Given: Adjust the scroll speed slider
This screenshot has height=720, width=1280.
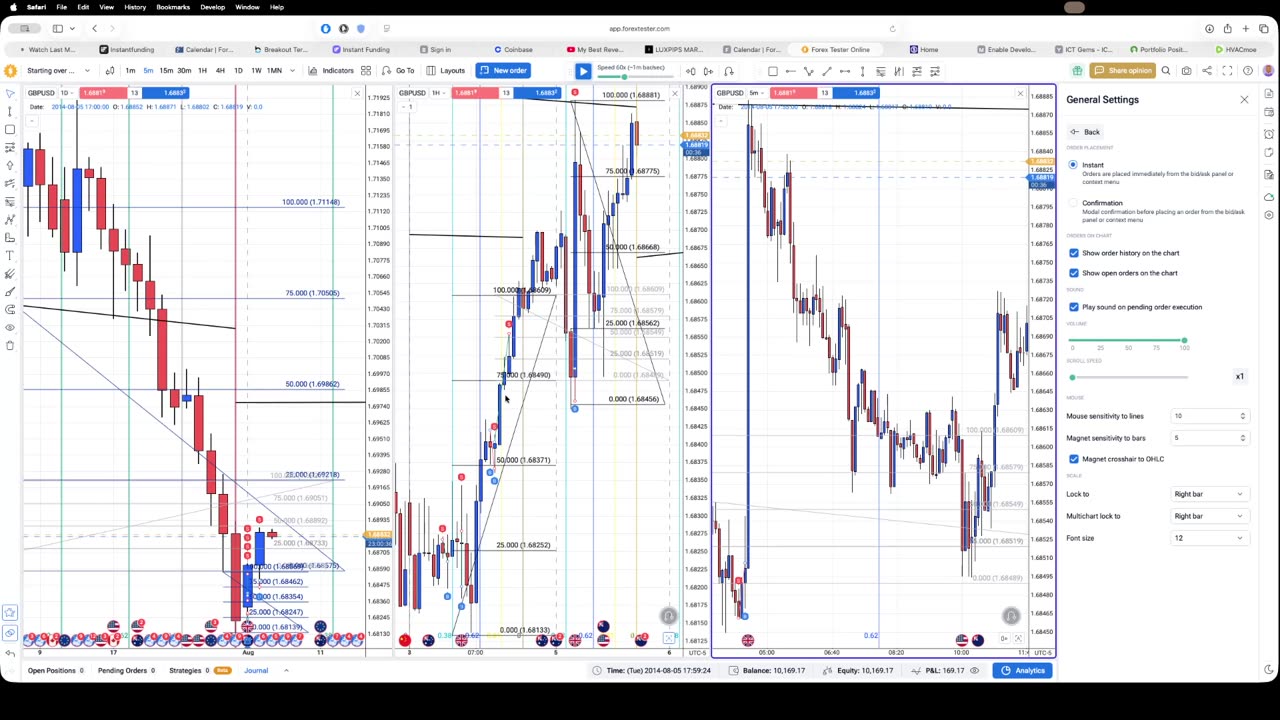Looking at the screenshot, I should pos(1128,377).
